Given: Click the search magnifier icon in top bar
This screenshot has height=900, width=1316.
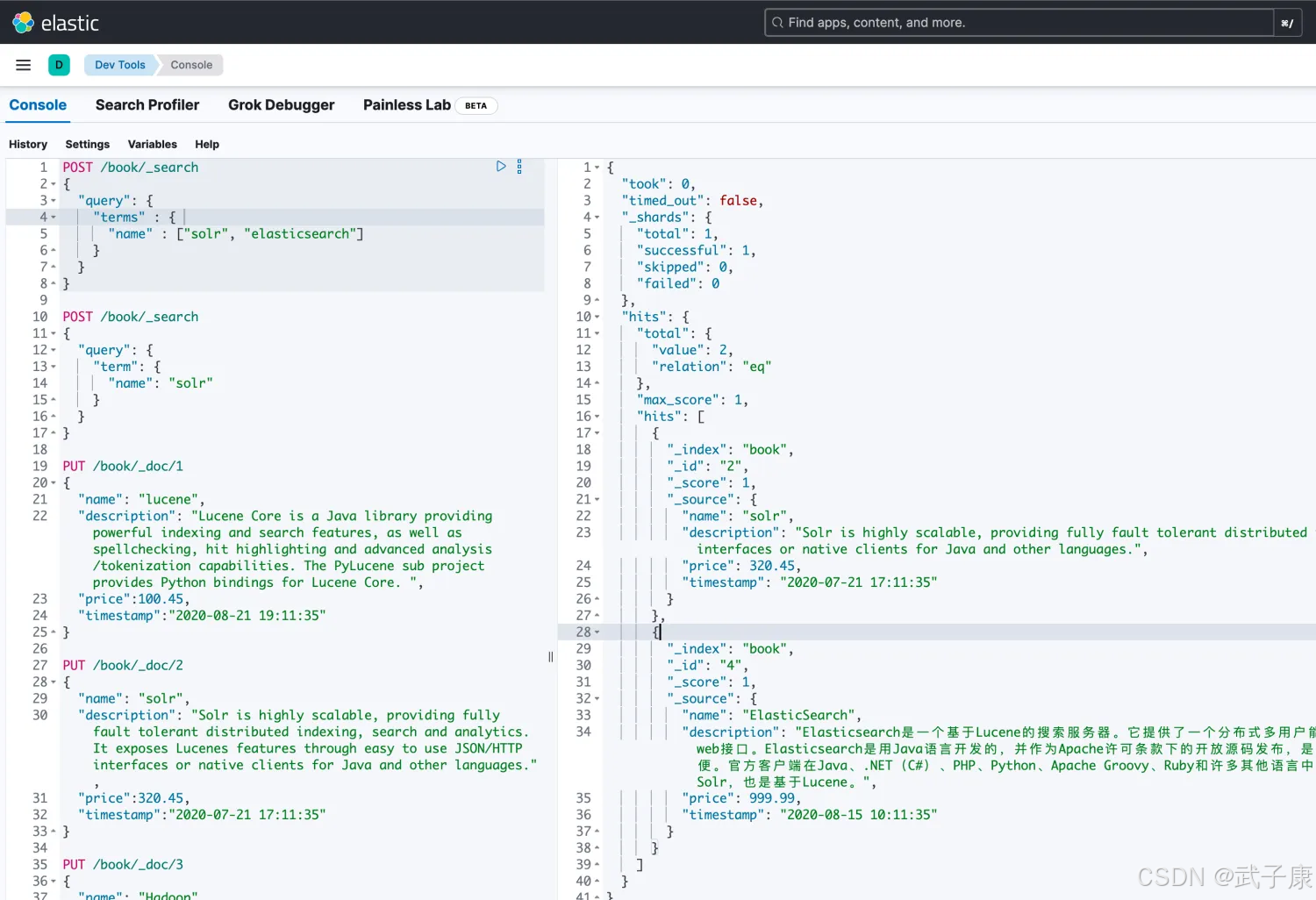Looking at the screenshot, I should (777, 23).
